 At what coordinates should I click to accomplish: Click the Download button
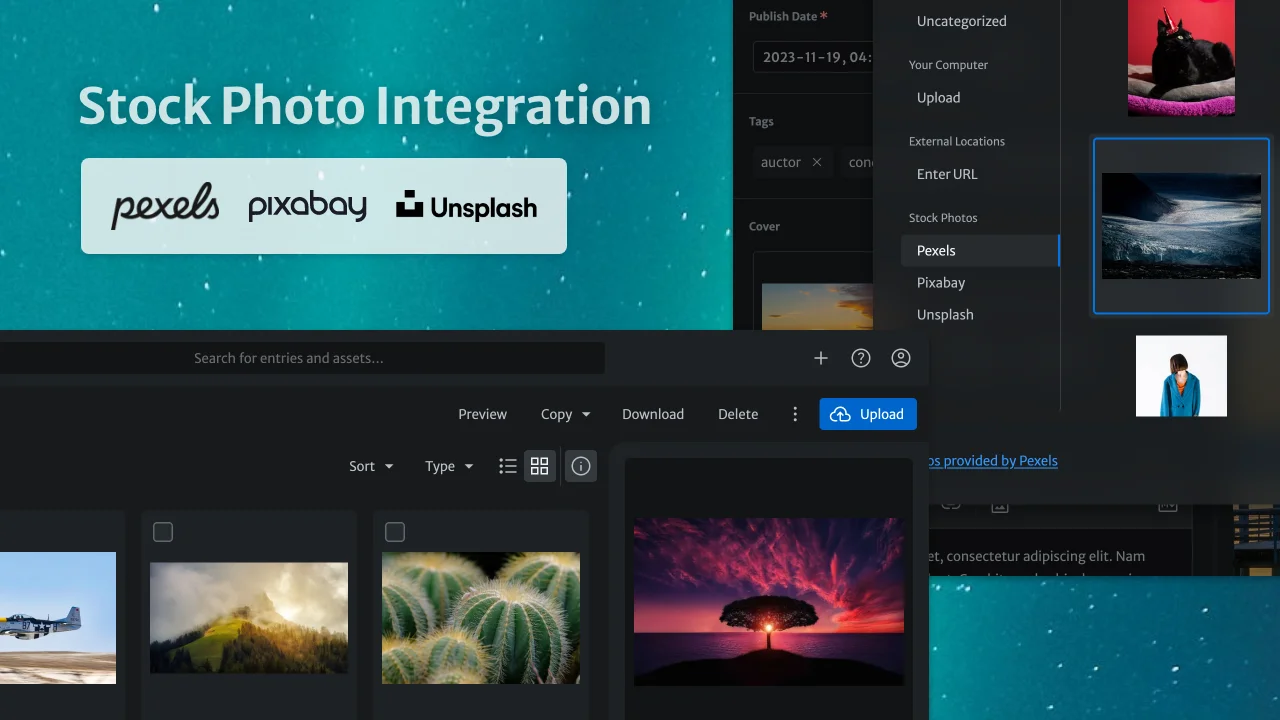652,413
